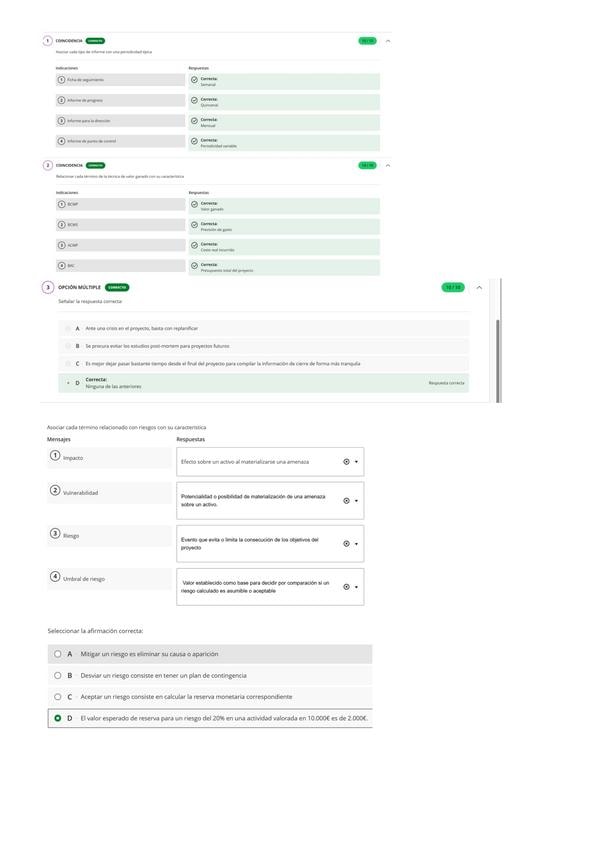Viewport: 600px width, 848px height.
Task: Click the numbered circle 3 icon of Opción múltiple
Action: [x=48, y=287]
